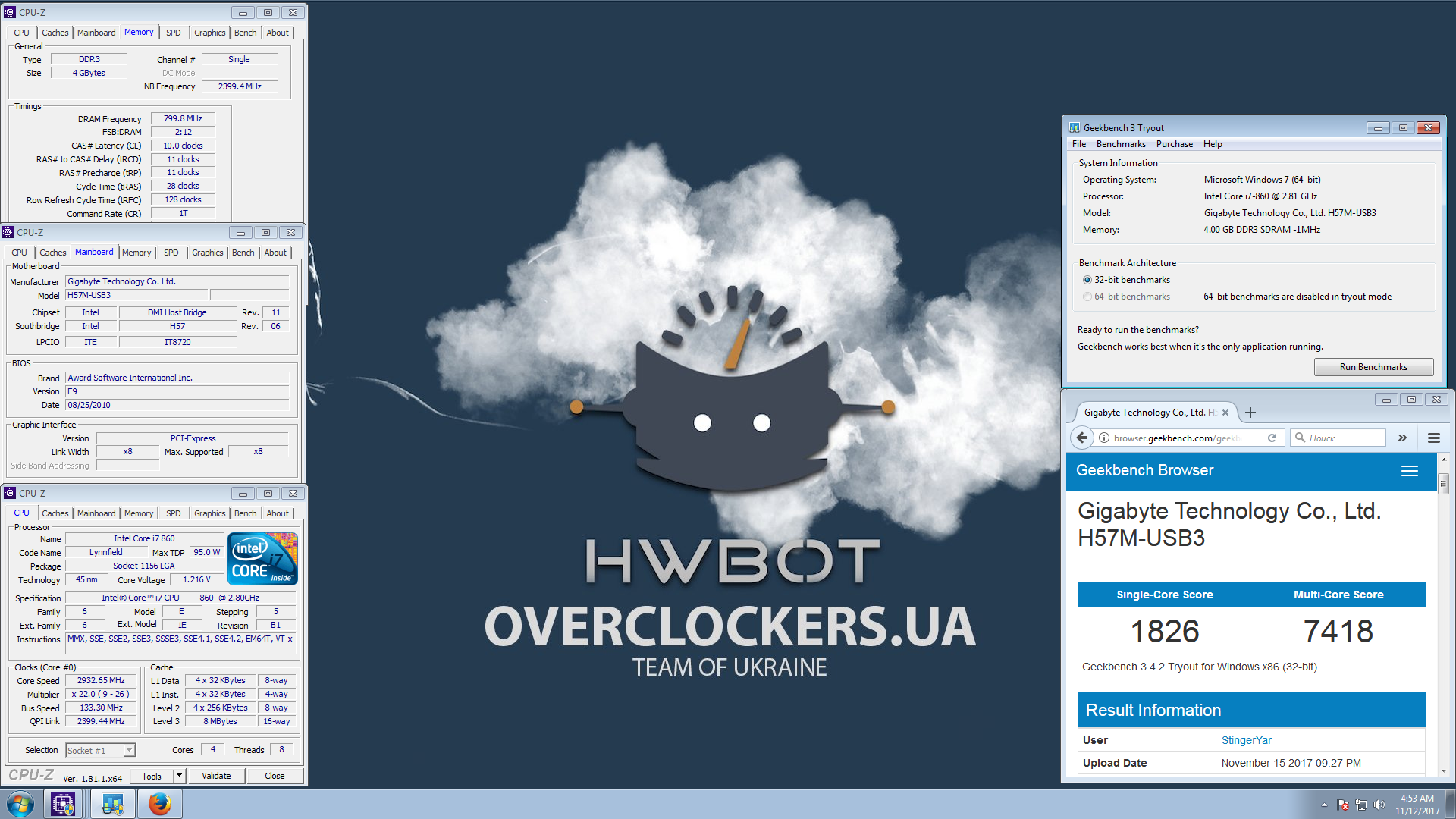Click title icon of CPU-Z Memory window

(10, 12)
